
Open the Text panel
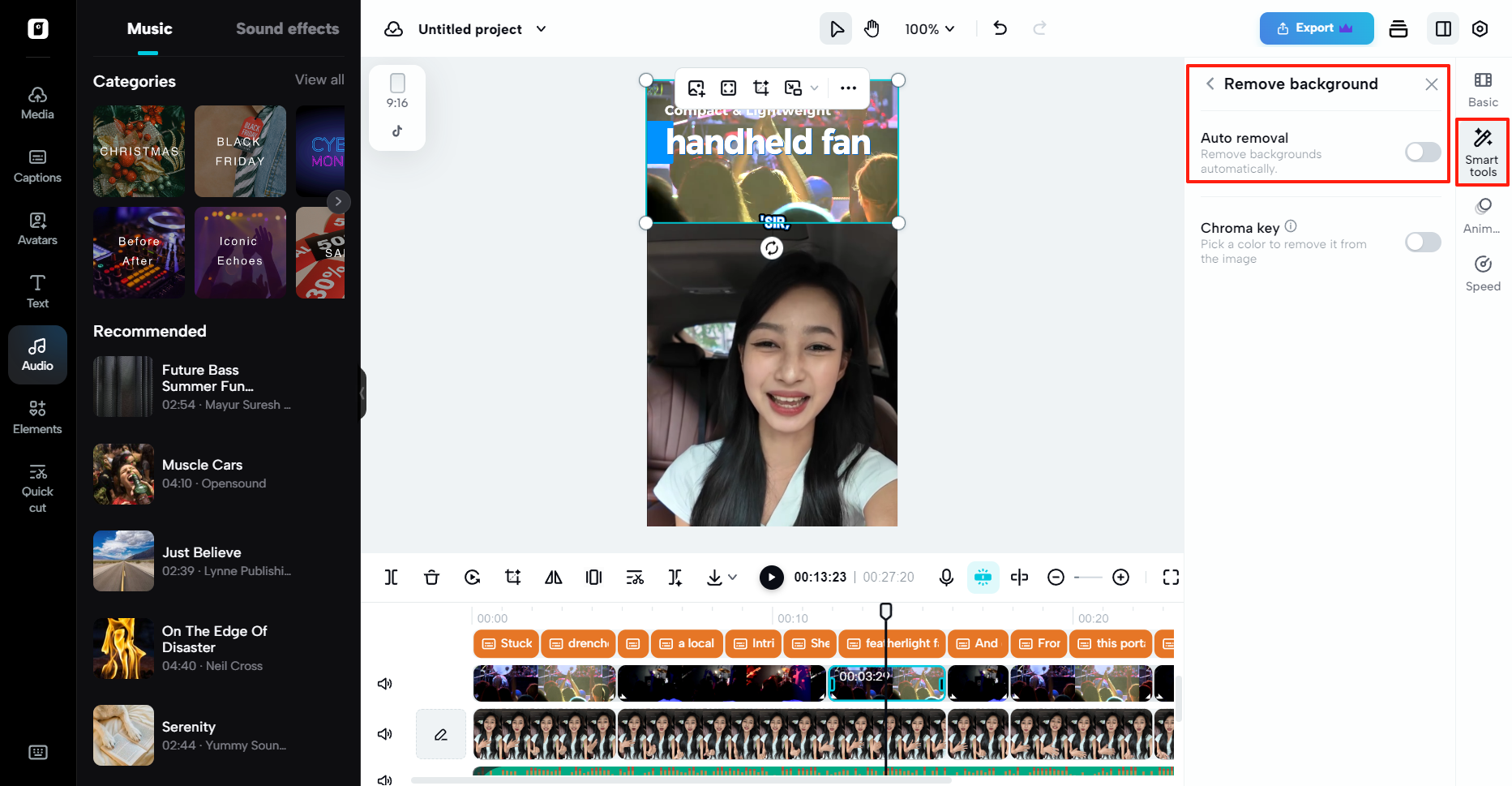pyautogui.click(x=37, y=290)
